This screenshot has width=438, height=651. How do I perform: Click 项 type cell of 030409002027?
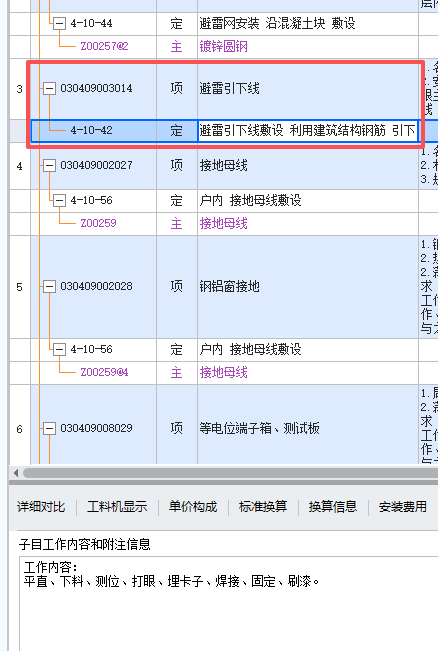(176, 166)
